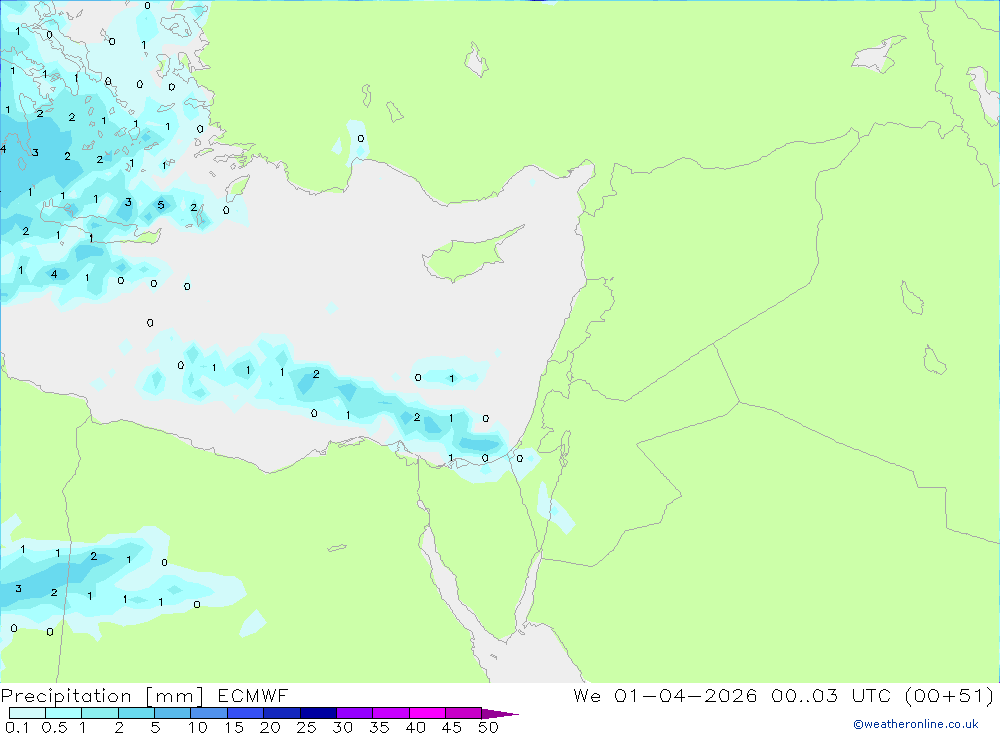Viewport: 1000px width, 733px height.
Task: Click the legend label "40"
Action: click(416, 727)
